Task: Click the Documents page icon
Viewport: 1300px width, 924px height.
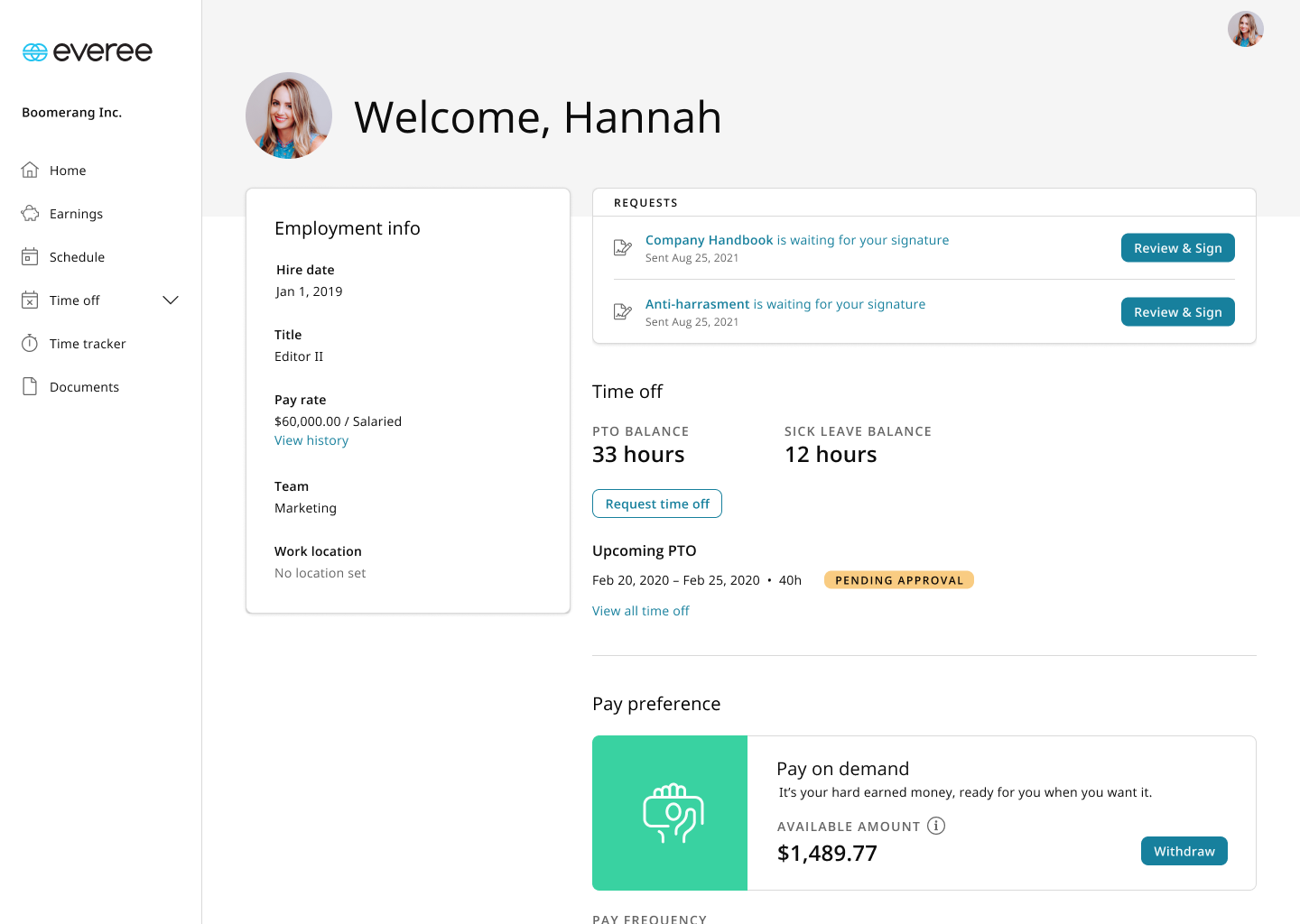Action: click(x=30, y=386)
